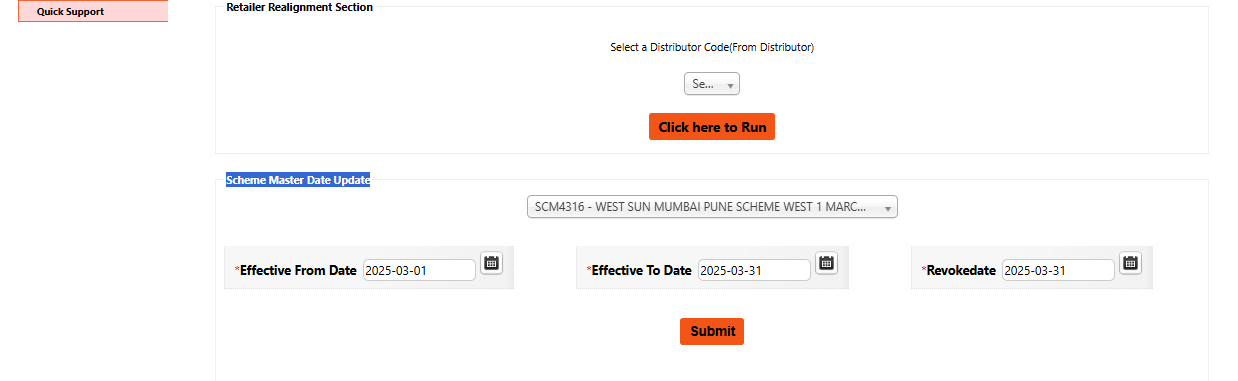
Task: Focus the Effective To Date field
Action: [x=754, y=270]
